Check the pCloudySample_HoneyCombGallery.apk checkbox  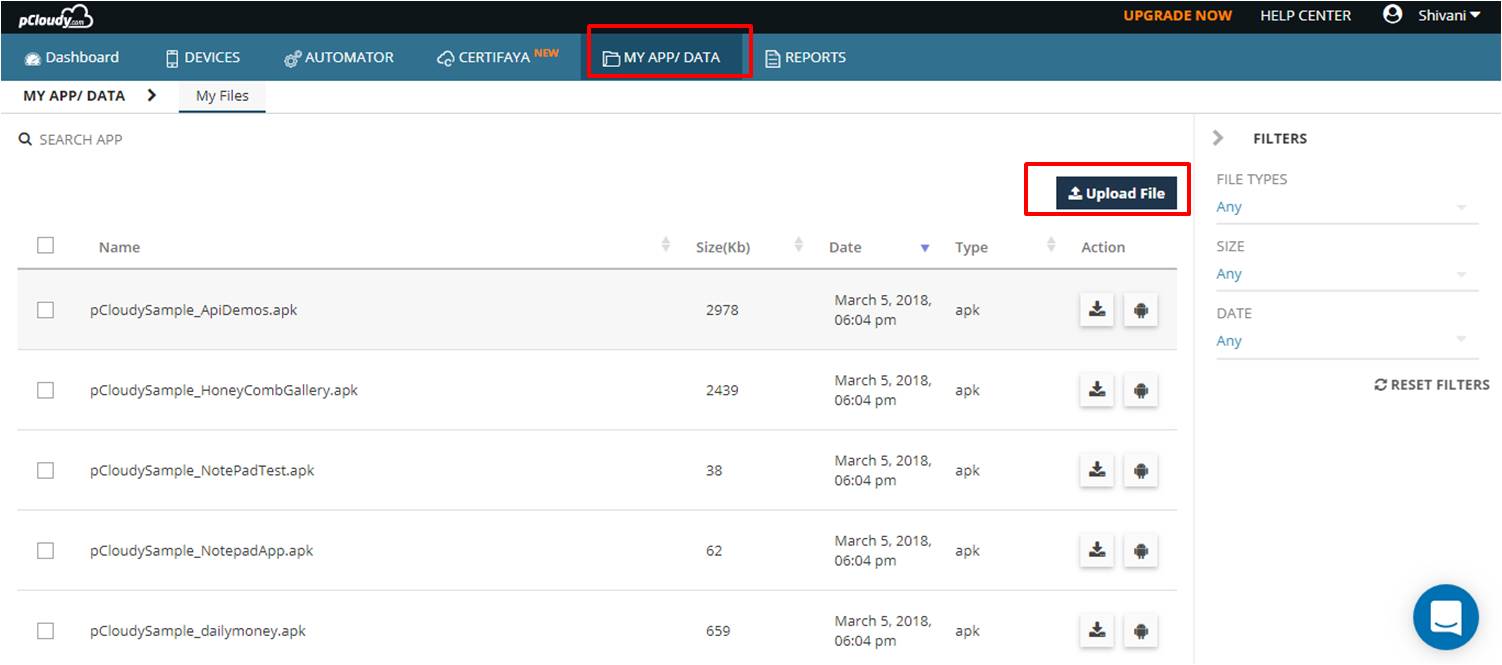click(45, 390)
